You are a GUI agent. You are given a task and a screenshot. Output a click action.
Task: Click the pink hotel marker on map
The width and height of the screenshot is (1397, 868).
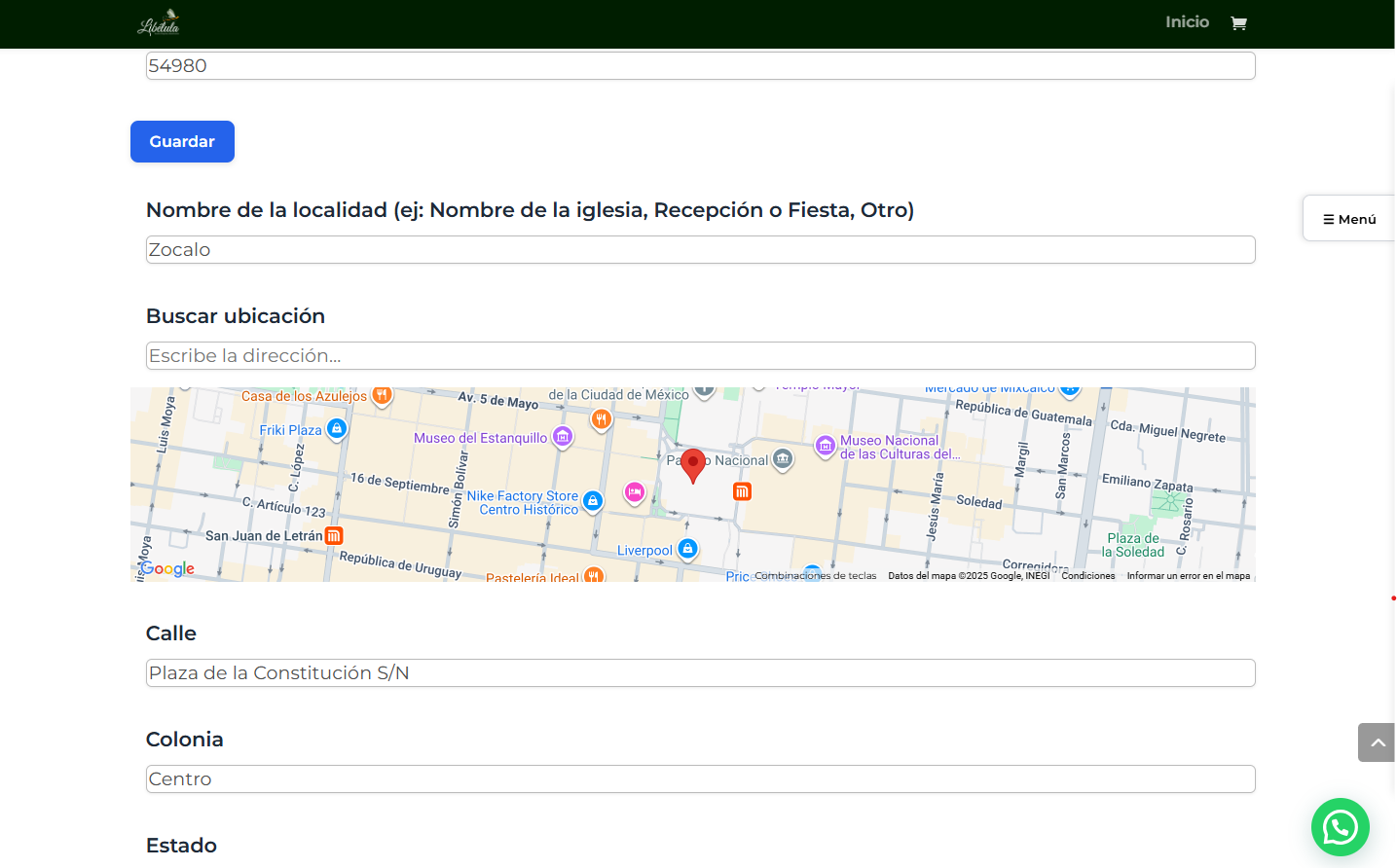[x=635, y=493]
